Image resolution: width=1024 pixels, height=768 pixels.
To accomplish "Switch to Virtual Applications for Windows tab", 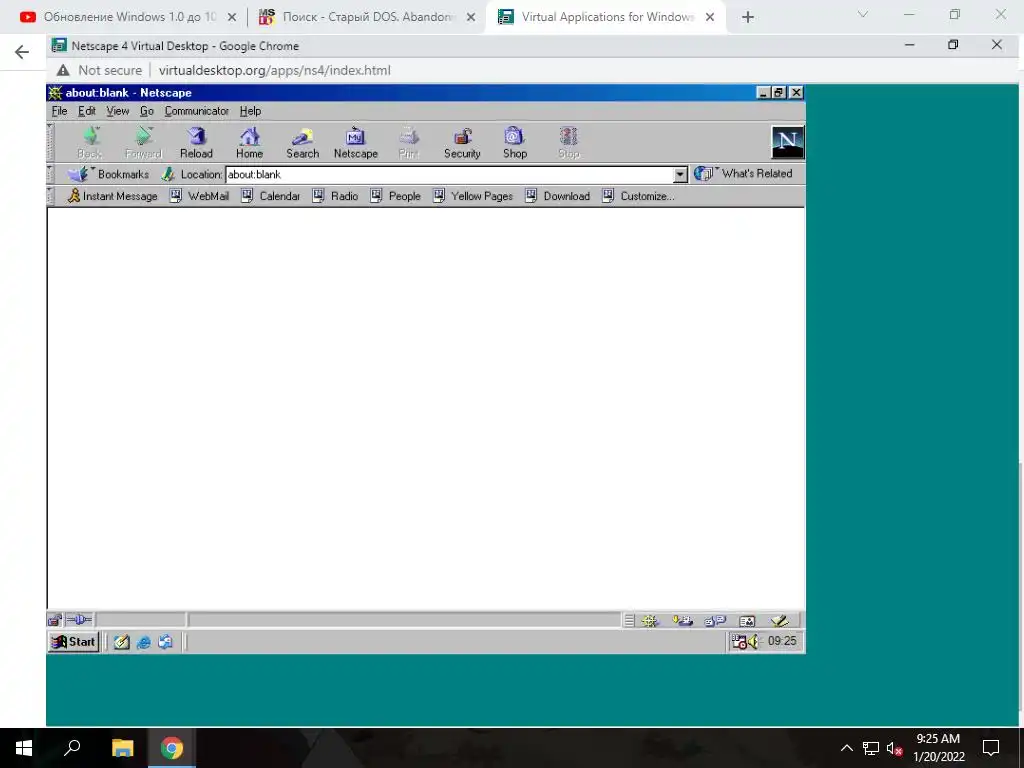I will 606,17.
